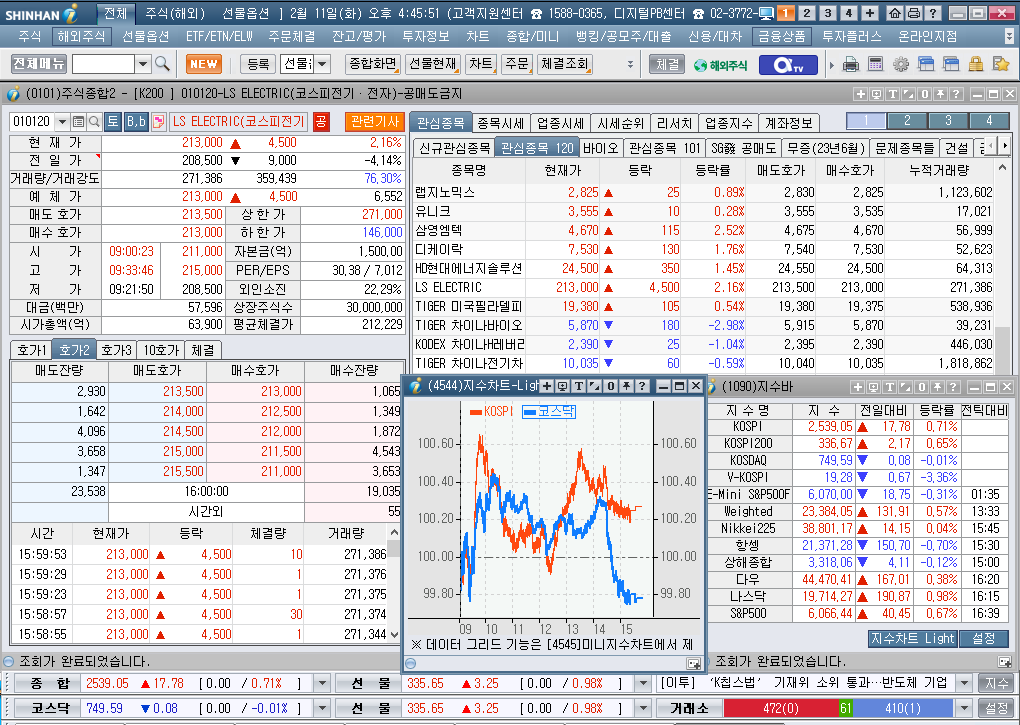Click the plus icon in 지수바 window title bar
1020x725 pixels.
coord(857,388)
